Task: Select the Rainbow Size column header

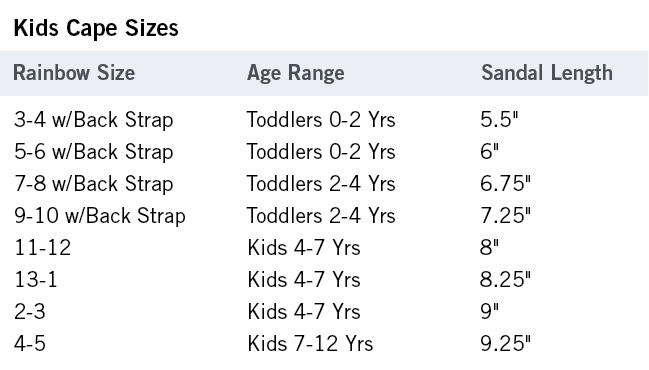Action: pos(74,73)
